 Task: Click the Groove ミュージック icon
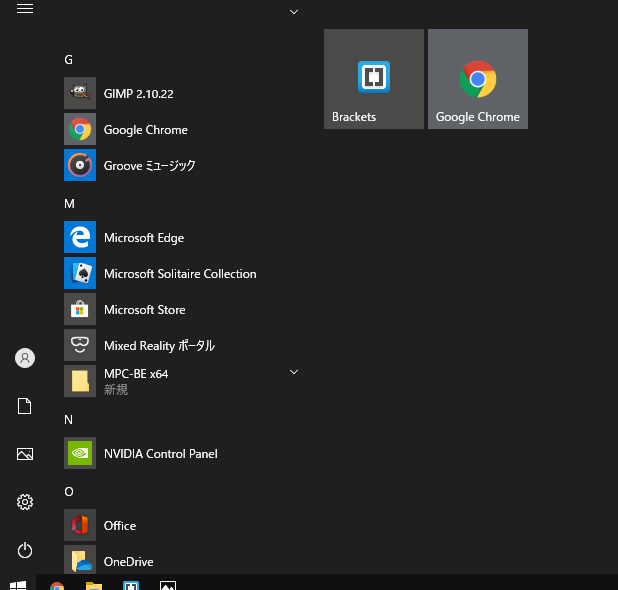tap(80, 165)
